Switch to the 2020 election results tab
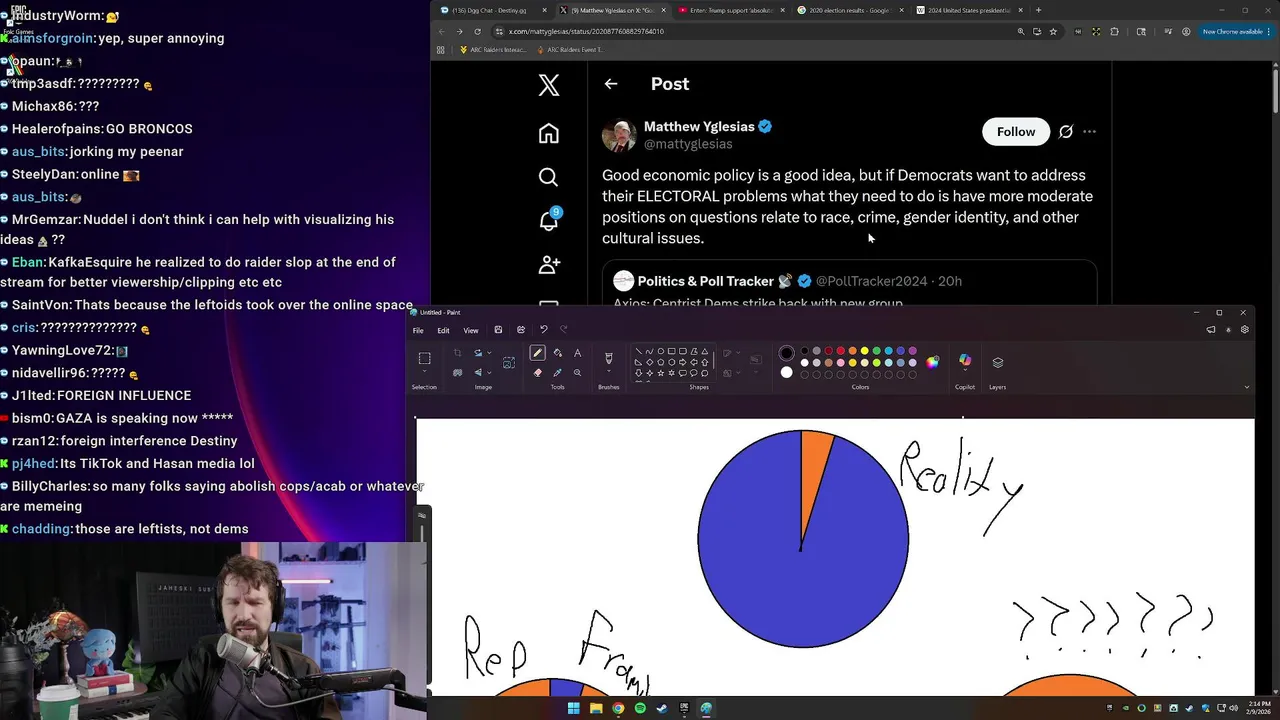This screenshot has height=720, width=1280. coord(848,10)
